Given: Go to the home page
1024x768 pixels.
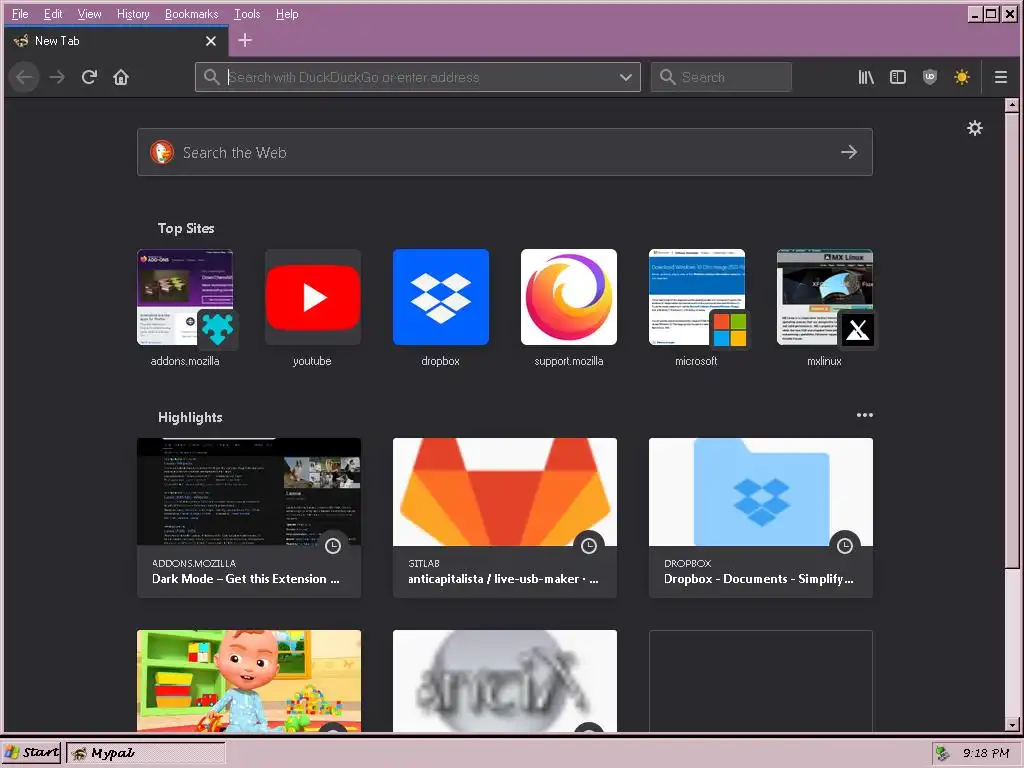Looking at the screenshot, I should coord(121,77).
